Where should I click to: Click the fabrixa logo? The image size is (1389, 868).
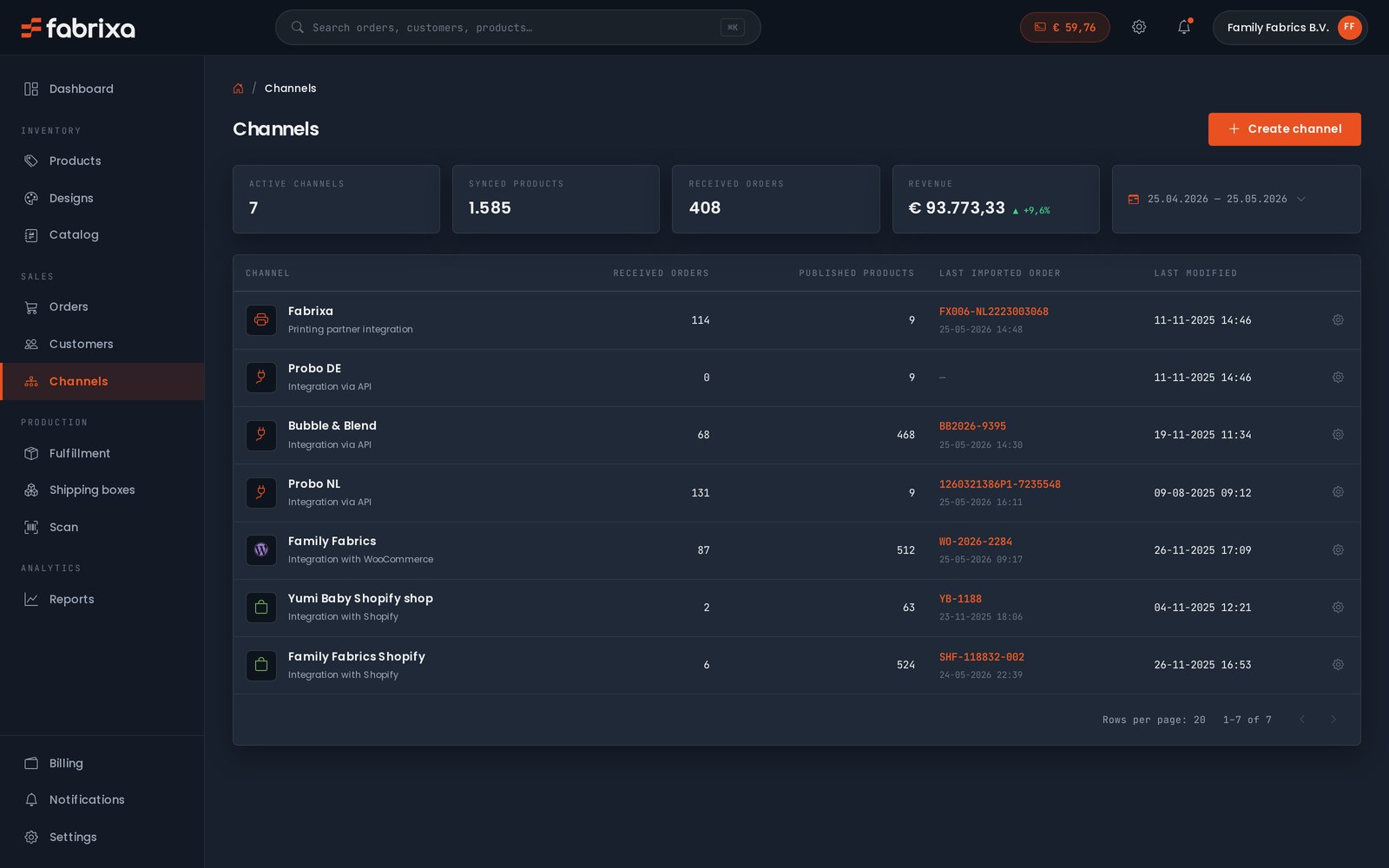pyautogui.click(x=78, y=28)
